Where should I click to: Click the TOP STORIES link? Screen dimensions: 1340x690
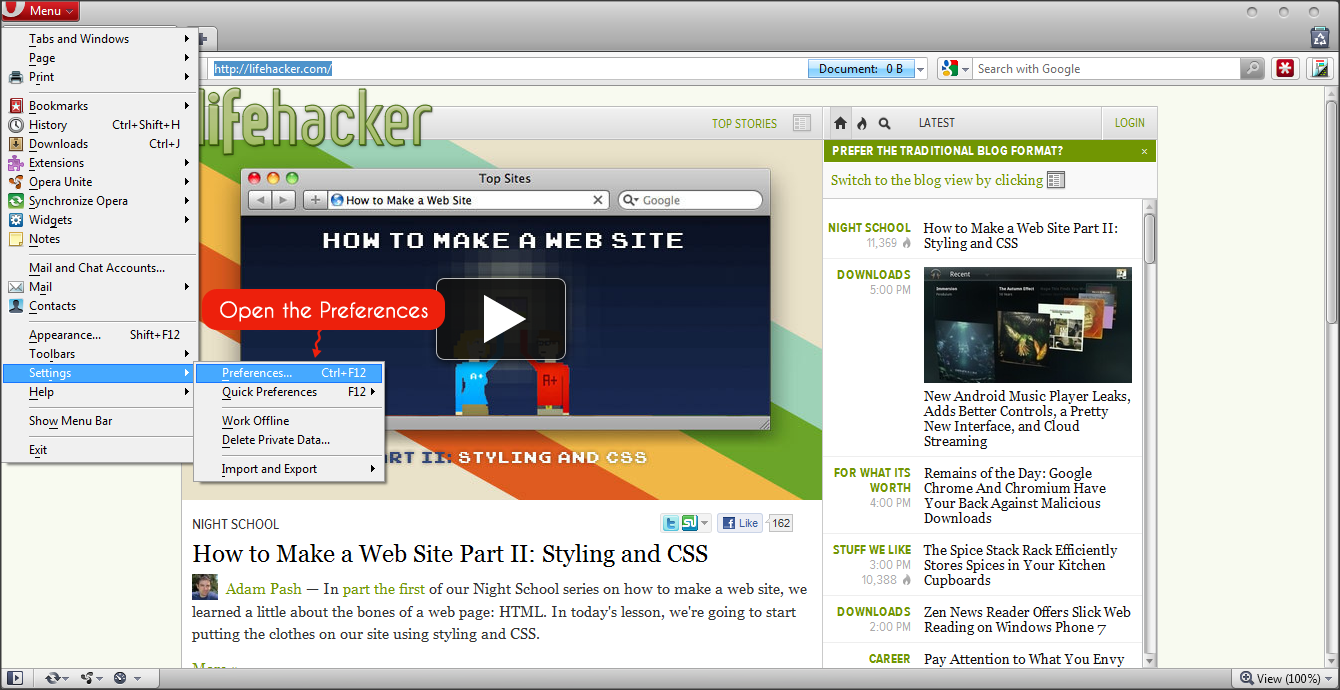point(744,124)
